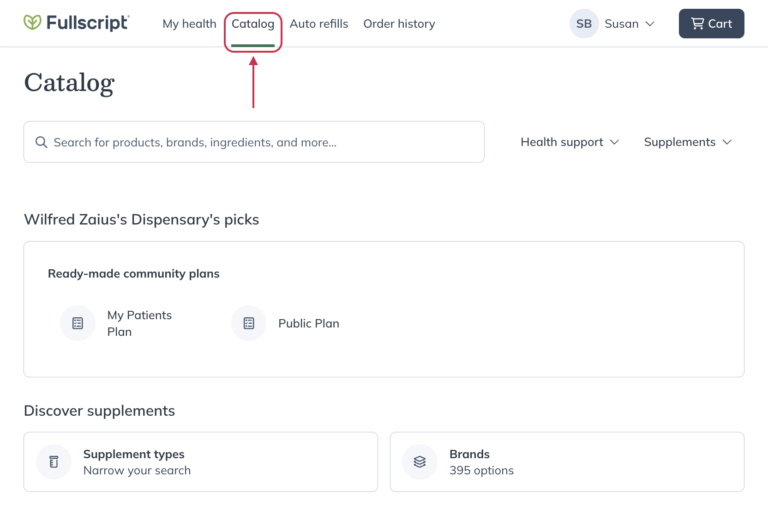Open the Order history tab

coord(399,24)
